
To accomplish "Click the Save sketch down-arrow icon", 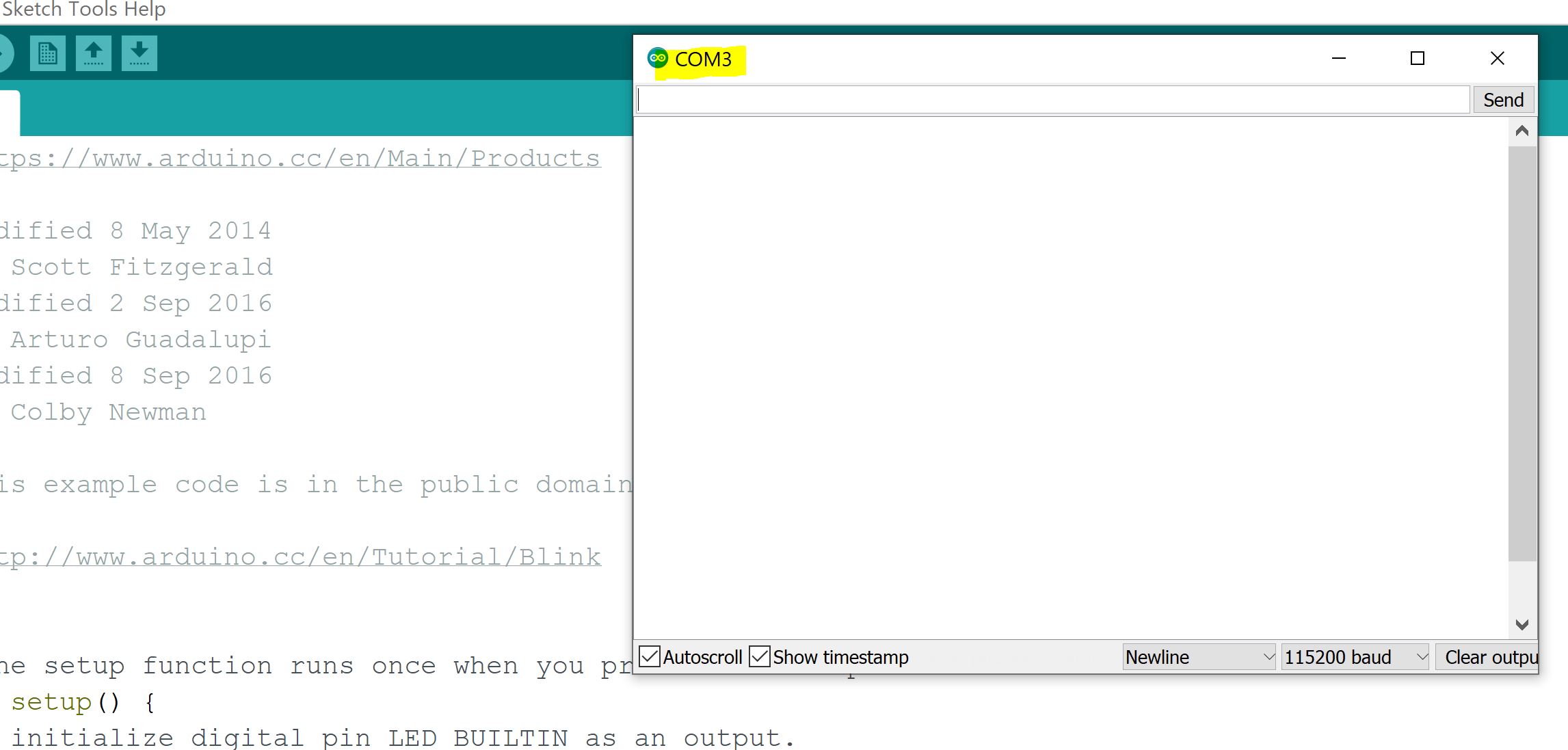I will (139, 53).
